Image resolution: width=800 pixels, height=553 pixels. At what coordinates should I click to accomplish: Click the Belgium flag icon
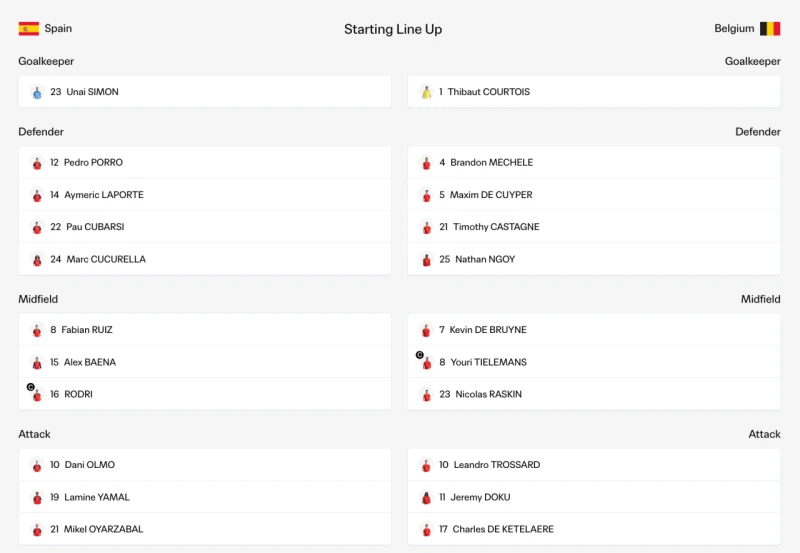pos(770,29)
